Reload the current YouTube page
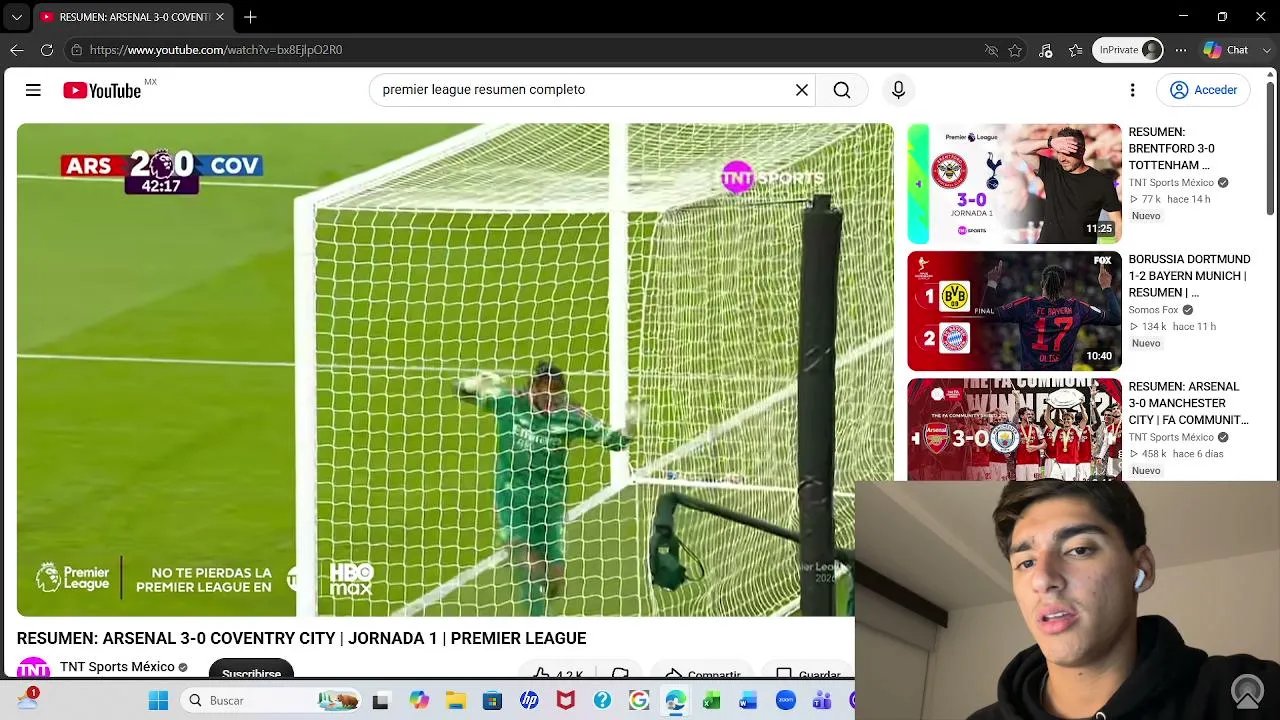The image size is (1280, 720). point(47,50)
